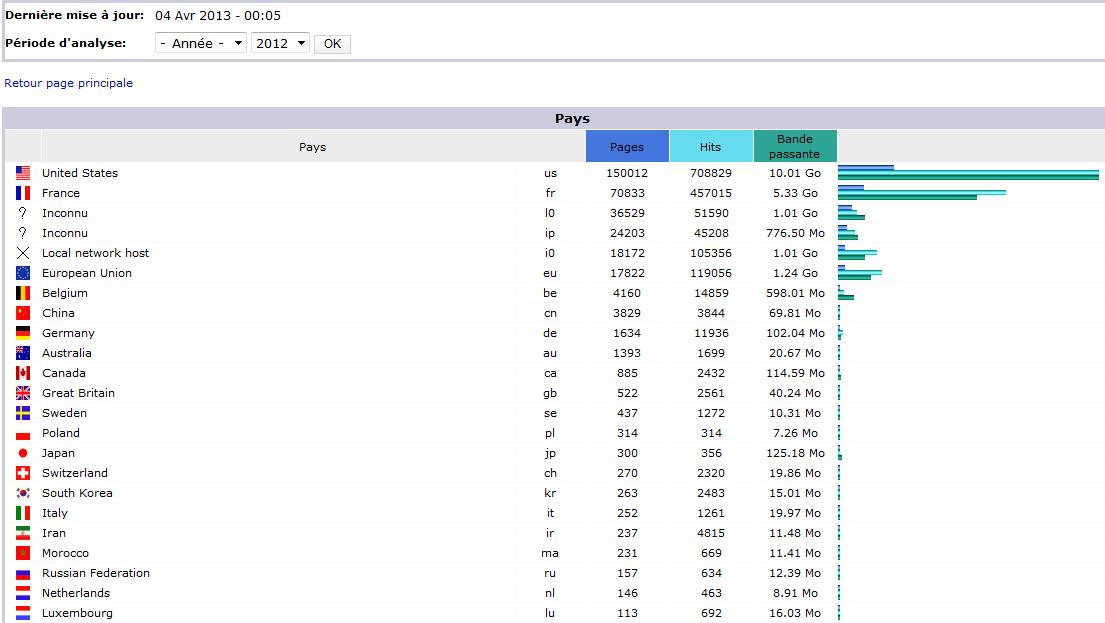
Task: Click the Hits column header
Action: [x=710, y=147]
